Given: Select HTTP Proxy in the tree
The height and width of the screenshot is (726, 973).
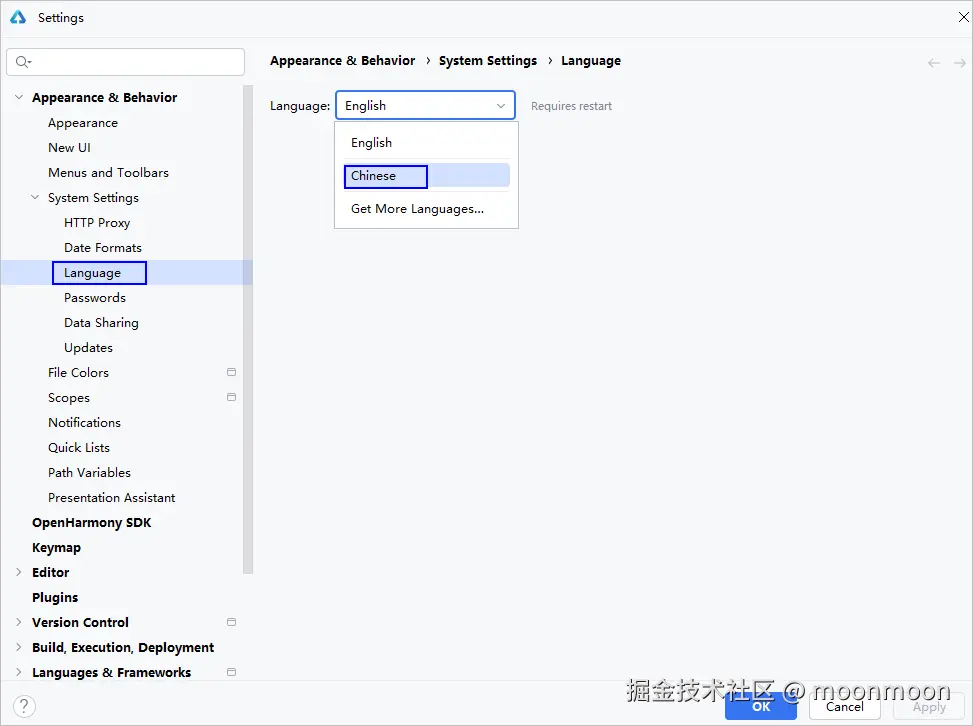Looking at the screenshot, I should click(97, 223).
